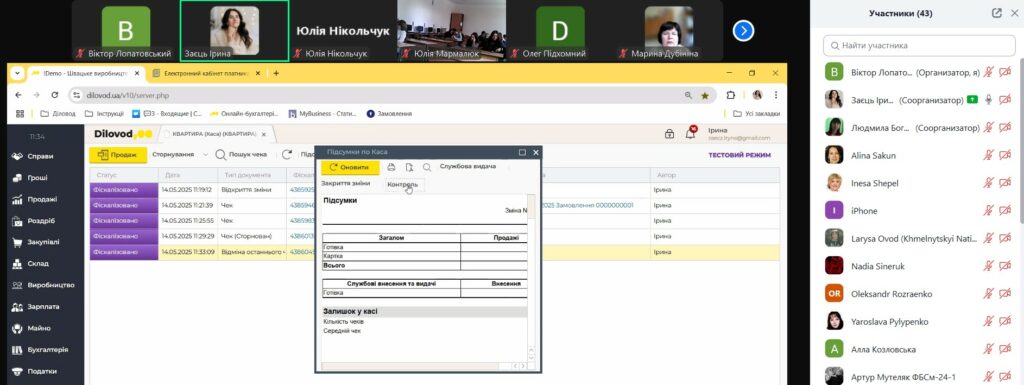Open the browser tab search dropdown
The width and height of the screenshot is (1024, 385).
click(17, 73)
